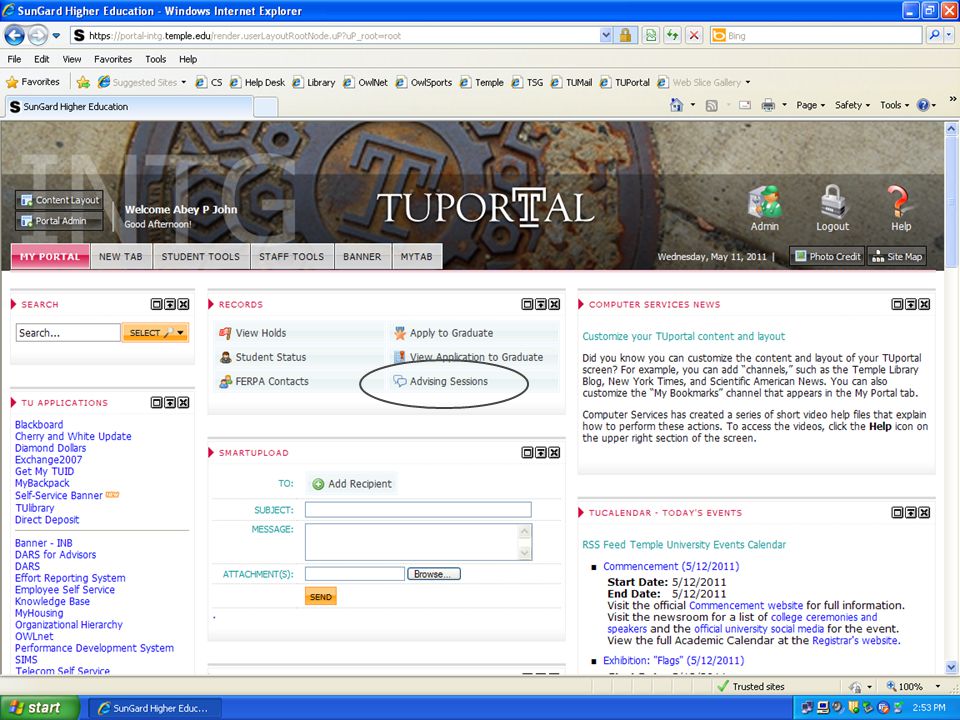Screen dimensions: 960x720
Task: Switch to the STAFF TOOLS tab
Action: 291,257
